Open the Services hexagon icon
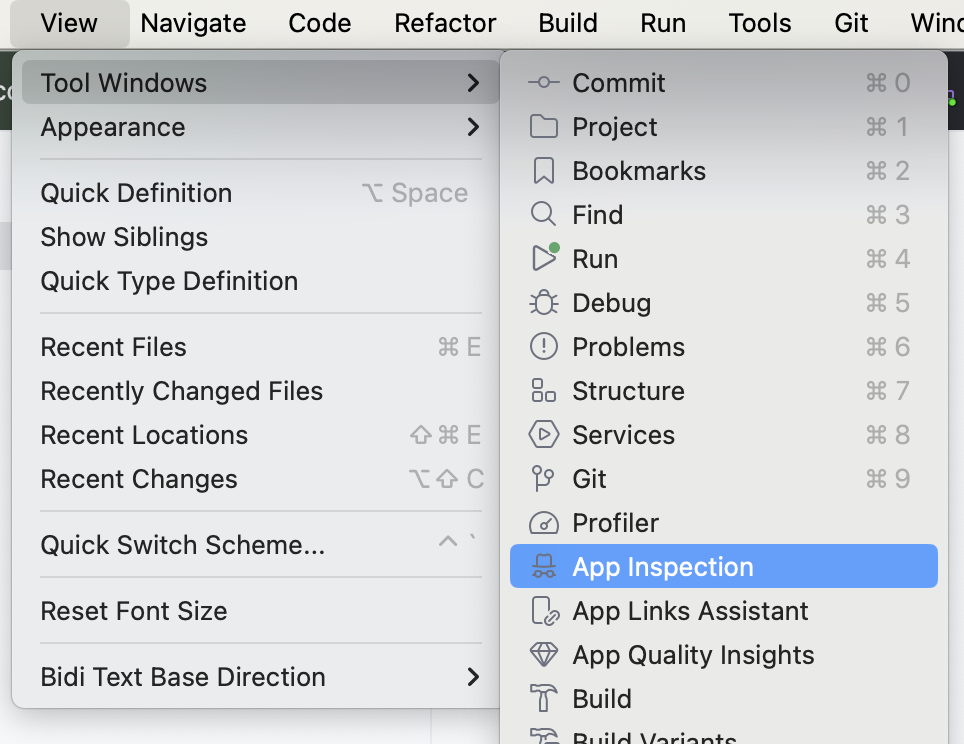This screenshot has width=964, height=744. coord(543,435)
